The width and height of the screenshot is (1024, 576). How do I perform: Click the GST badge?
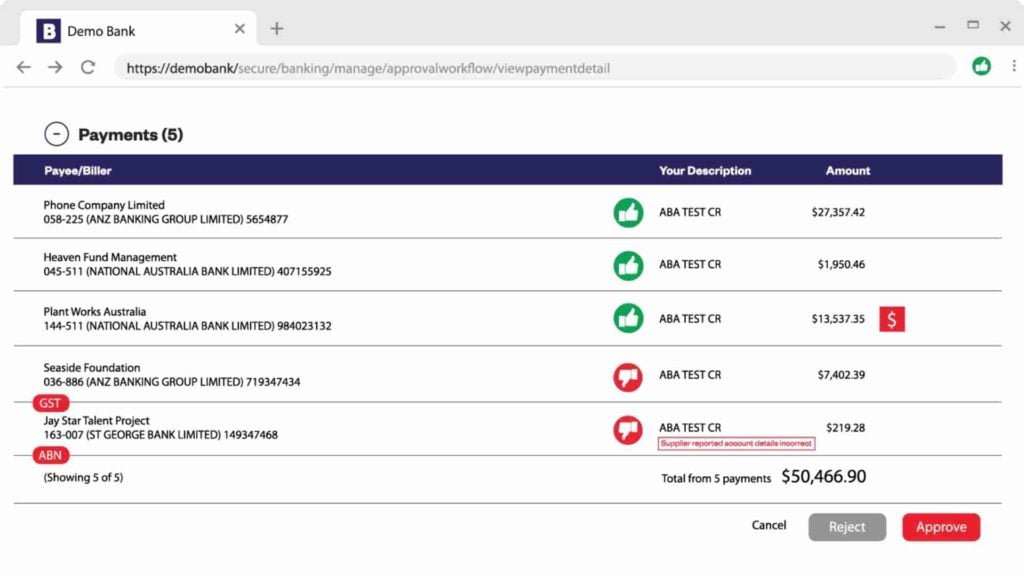[x=50, y=403]
